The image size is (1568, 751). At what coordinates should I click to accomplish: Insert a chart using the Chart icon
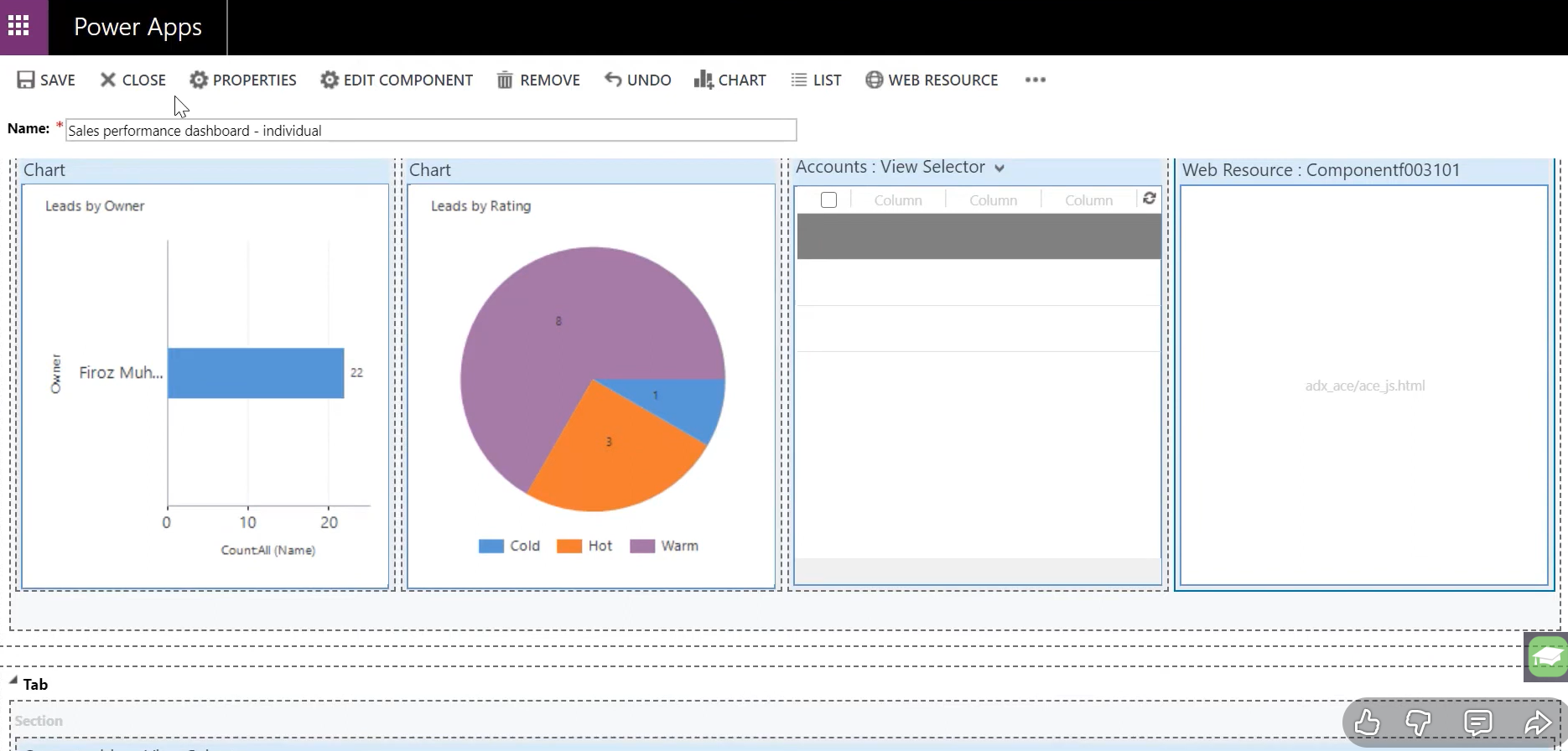click(x=703, y=80)
